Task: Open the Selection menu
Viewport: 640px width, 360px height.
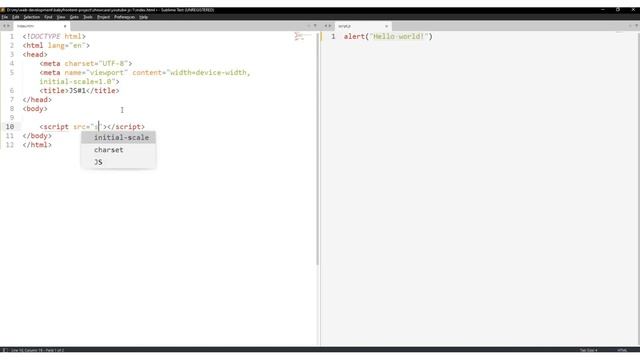Action: click(x=31, y=17)
